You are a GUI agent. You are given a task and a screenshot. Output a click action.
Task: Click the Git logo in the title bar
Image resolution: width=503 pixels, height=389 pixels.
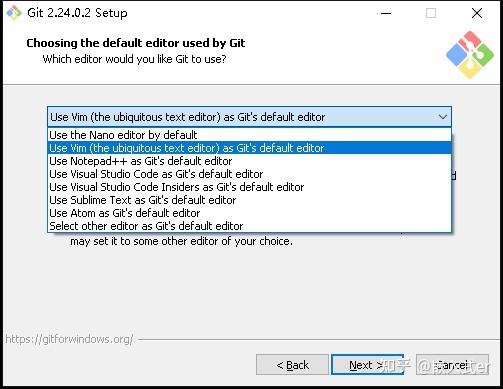coord(14,13)
